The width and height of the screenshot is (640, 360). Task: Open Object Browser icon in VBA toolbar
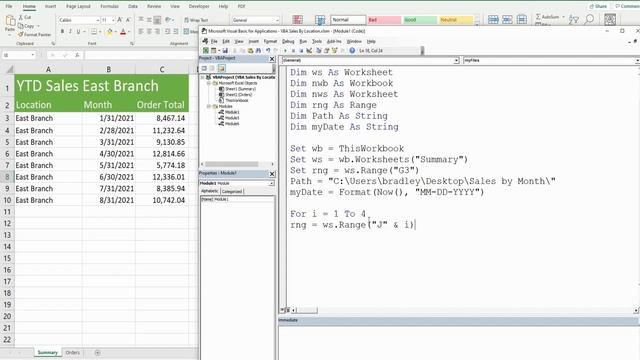tap(334, 51)
